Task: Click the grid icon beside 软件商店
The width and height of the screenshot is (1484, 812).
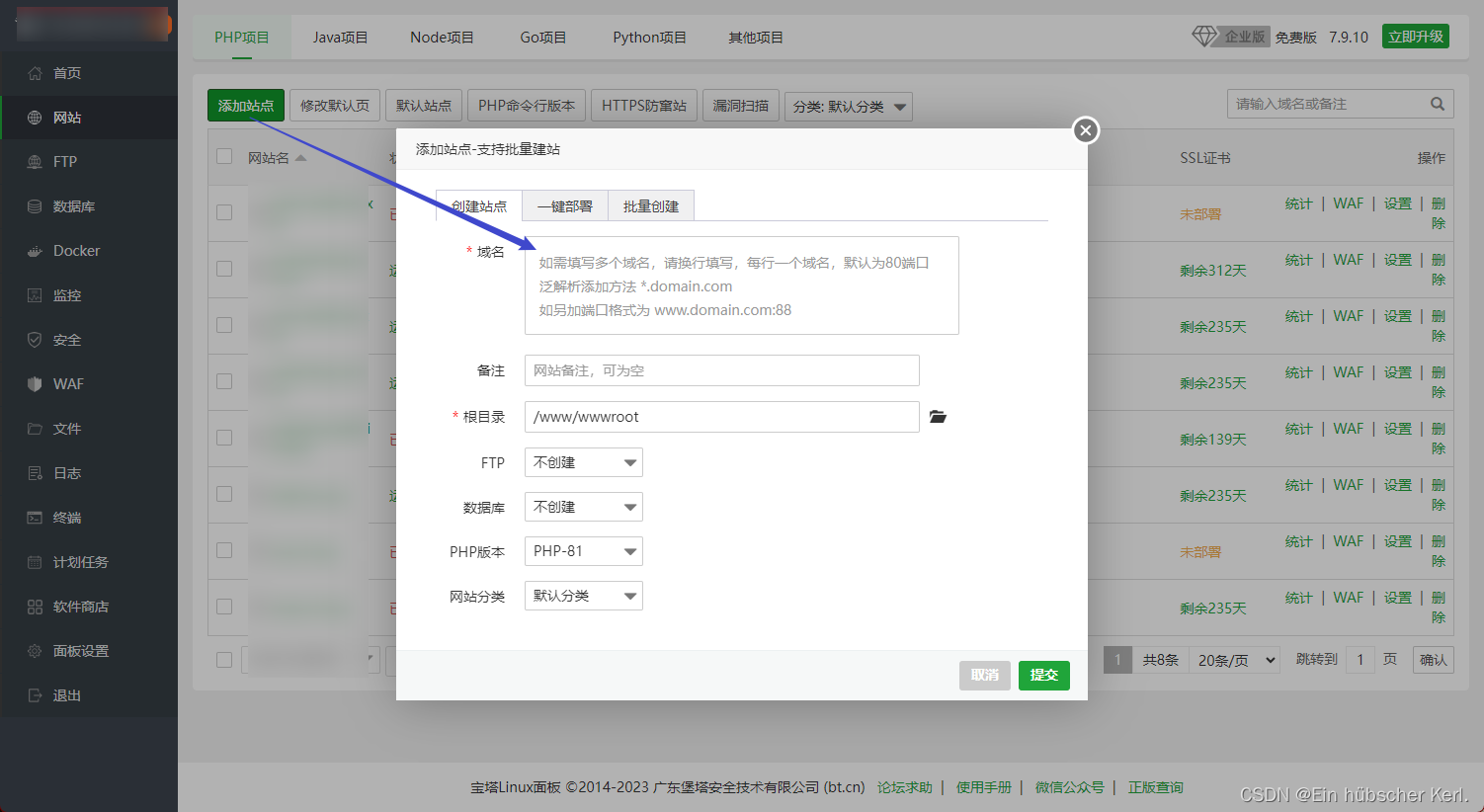Action: pyautogui.click(x=35, y=607)
